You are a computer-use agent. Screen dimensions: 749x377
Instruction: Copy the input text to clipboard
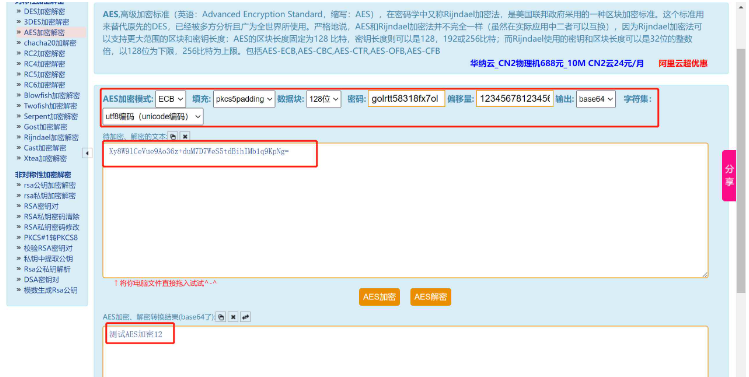click(173, 137)
